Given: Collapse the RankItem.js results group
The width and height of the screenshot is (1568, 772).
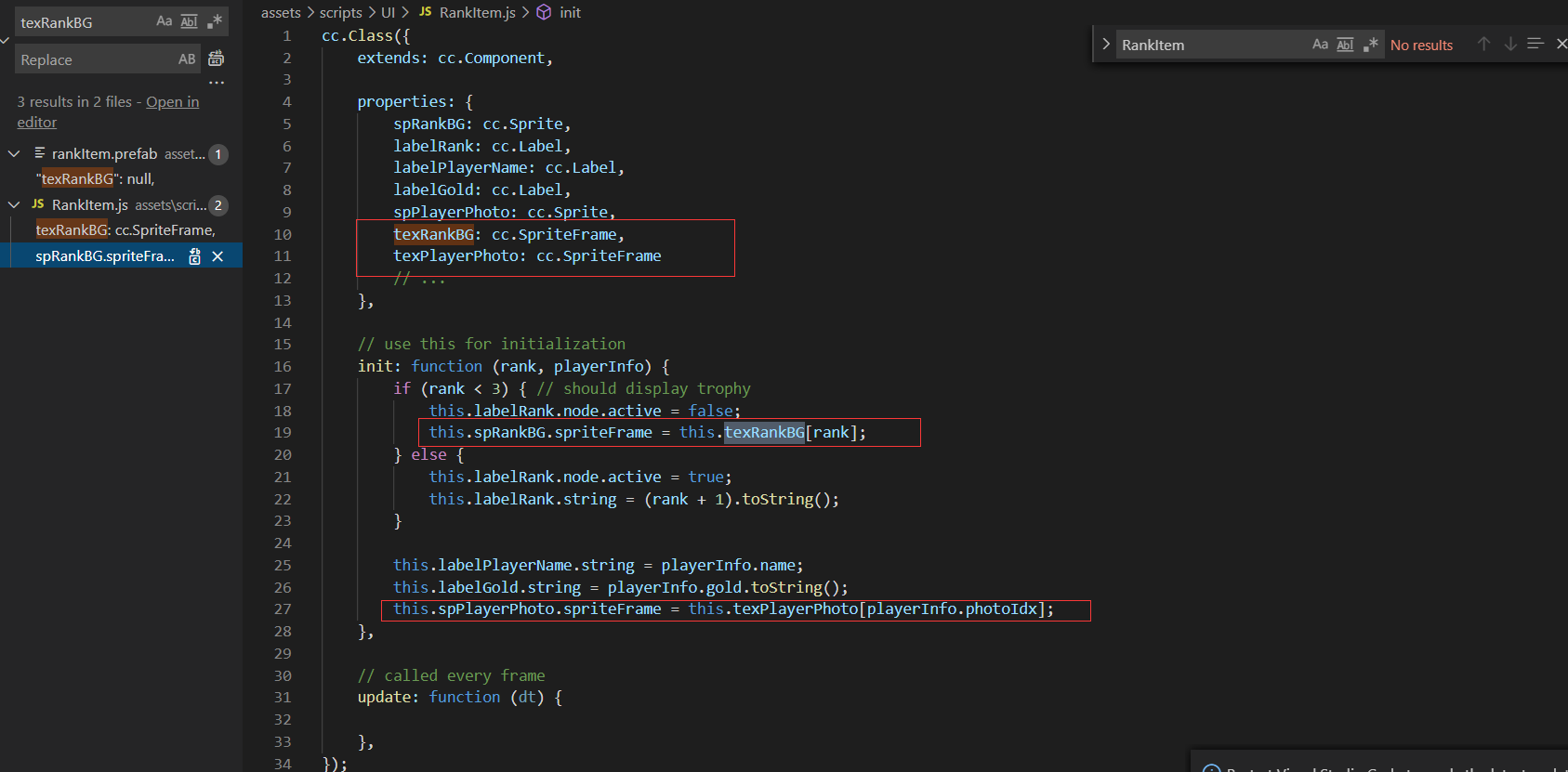Looking at the screenshot, I should (x=14, y=204).
